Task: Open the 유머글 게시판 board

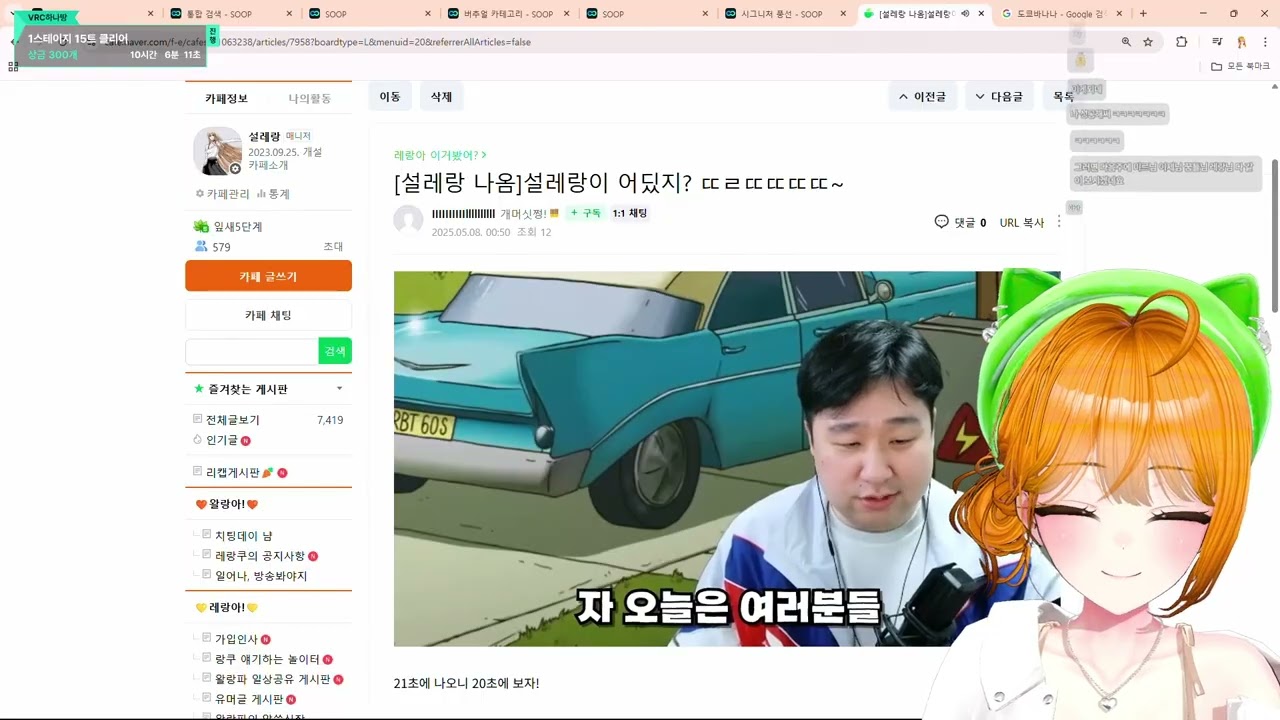Action: tap(249, 699)
